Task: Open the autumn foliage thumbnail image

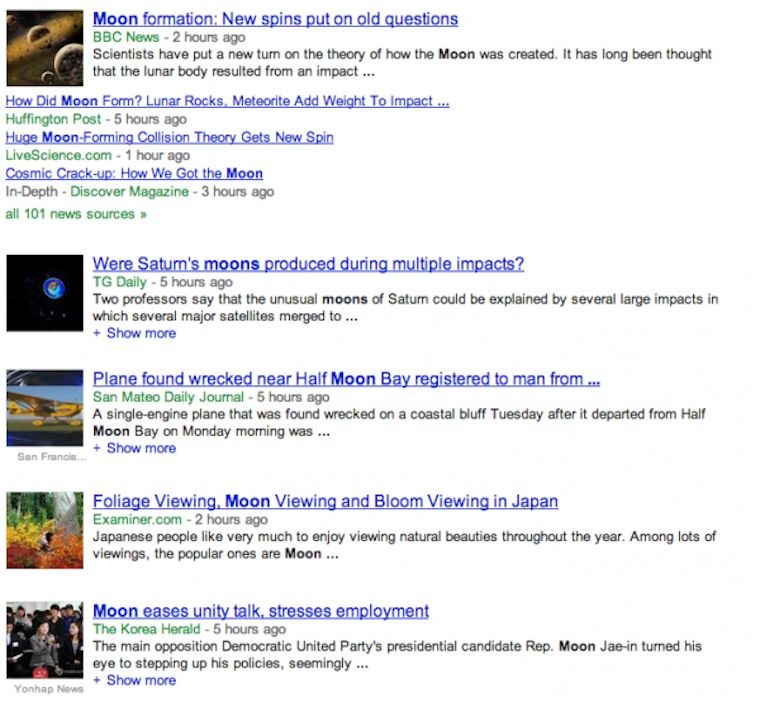Action: 45,530
